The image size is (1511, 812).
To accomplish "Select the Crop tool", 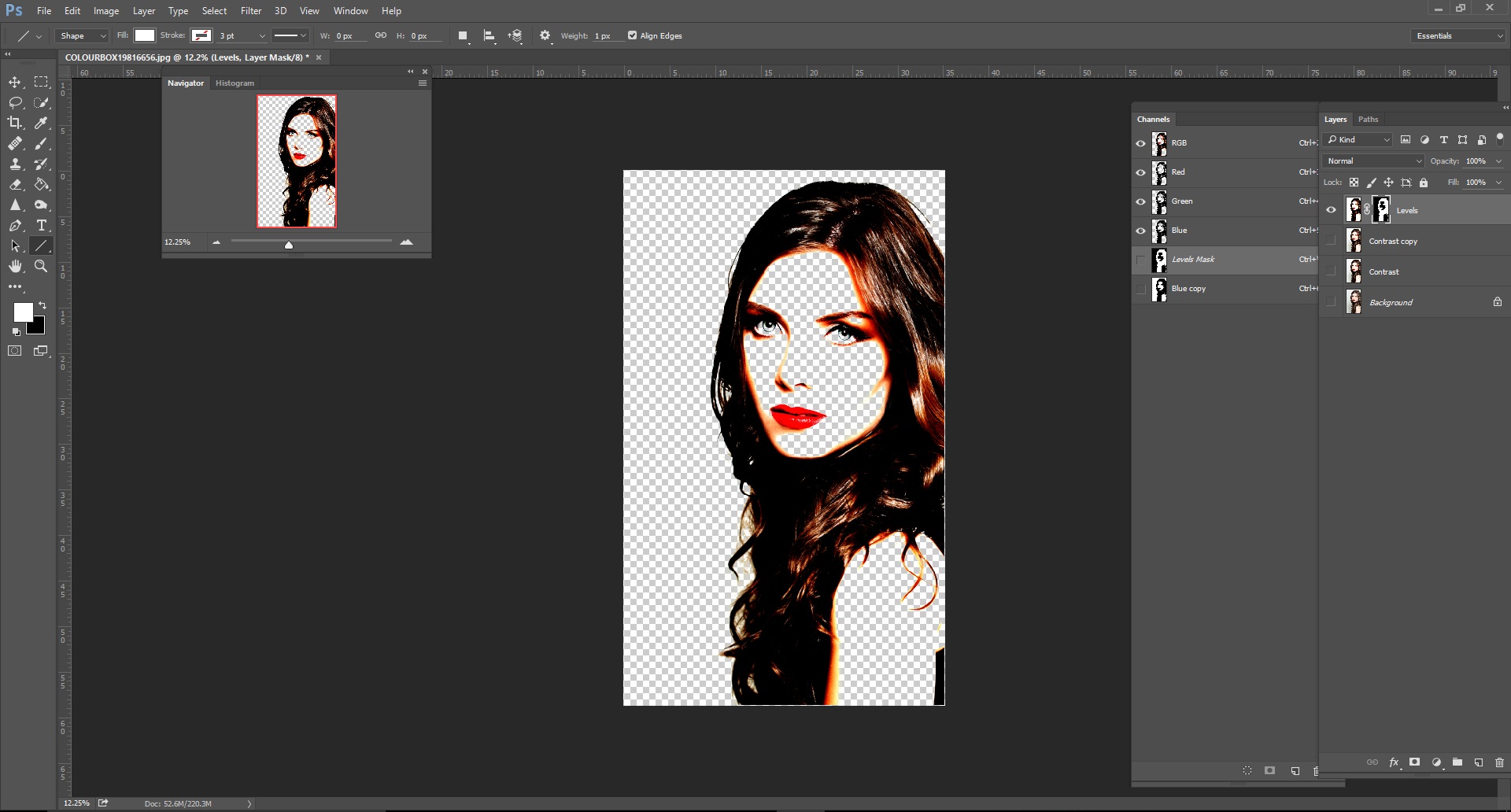I will pos(15,123).
